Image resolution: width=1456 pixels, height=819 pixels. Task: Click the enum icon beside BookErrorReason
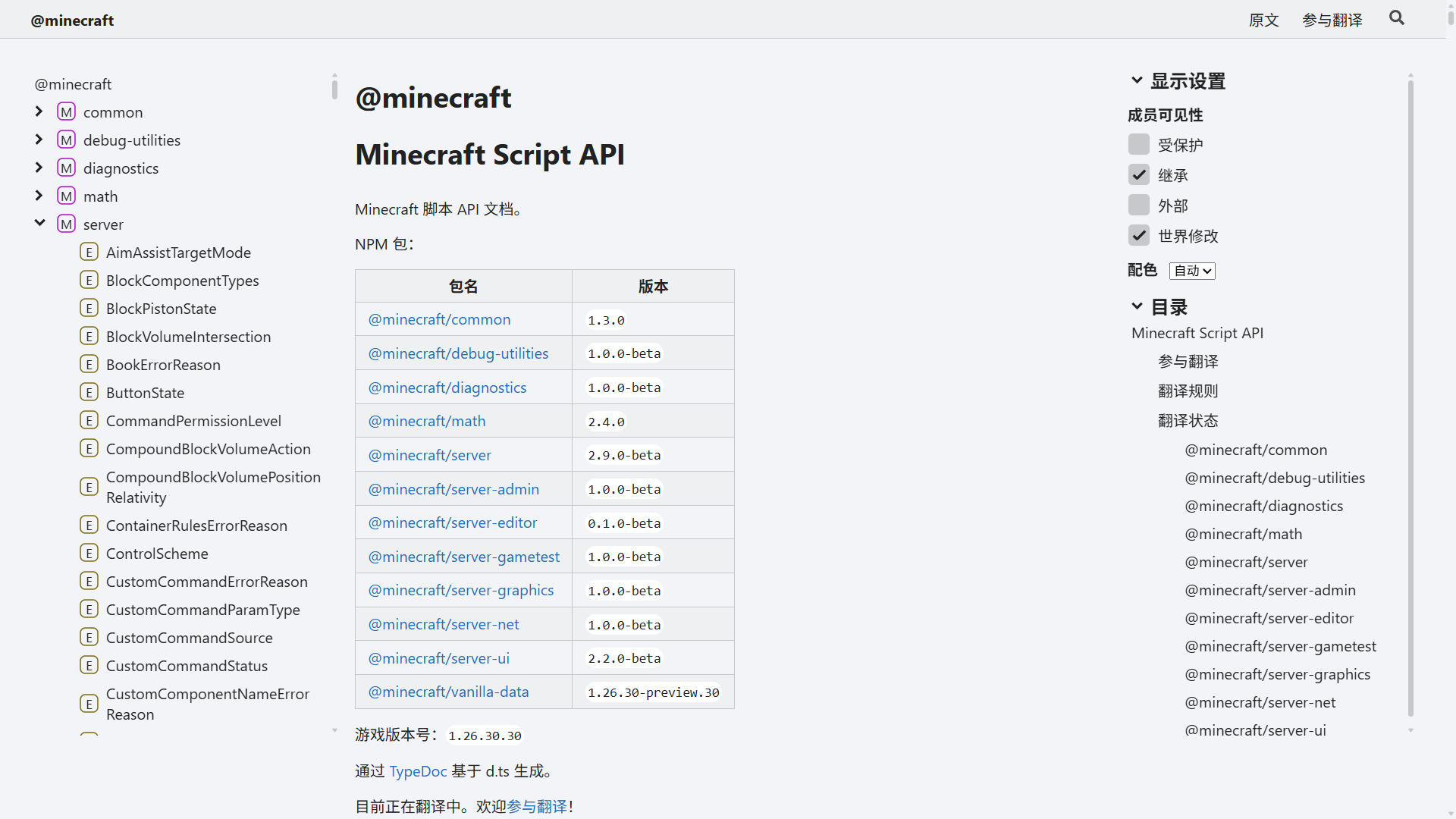click(89, 365)
